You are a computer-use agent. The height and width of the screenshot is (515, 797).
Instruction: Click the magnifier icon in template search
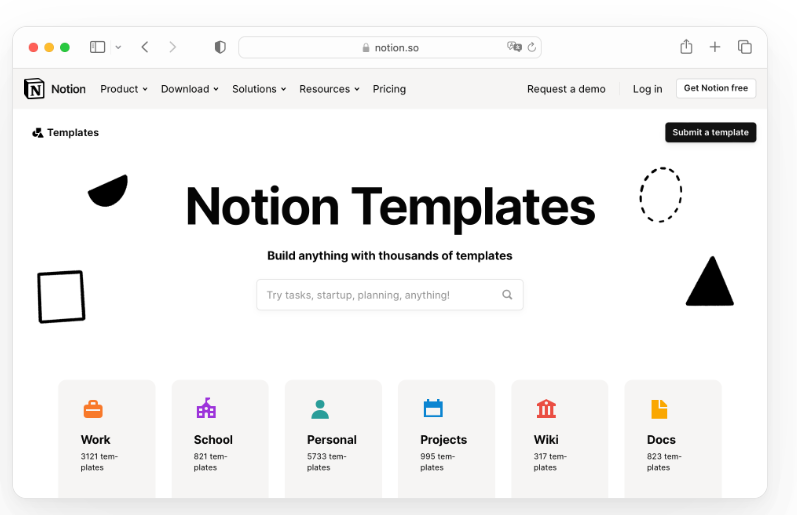[x=507, y=294]
